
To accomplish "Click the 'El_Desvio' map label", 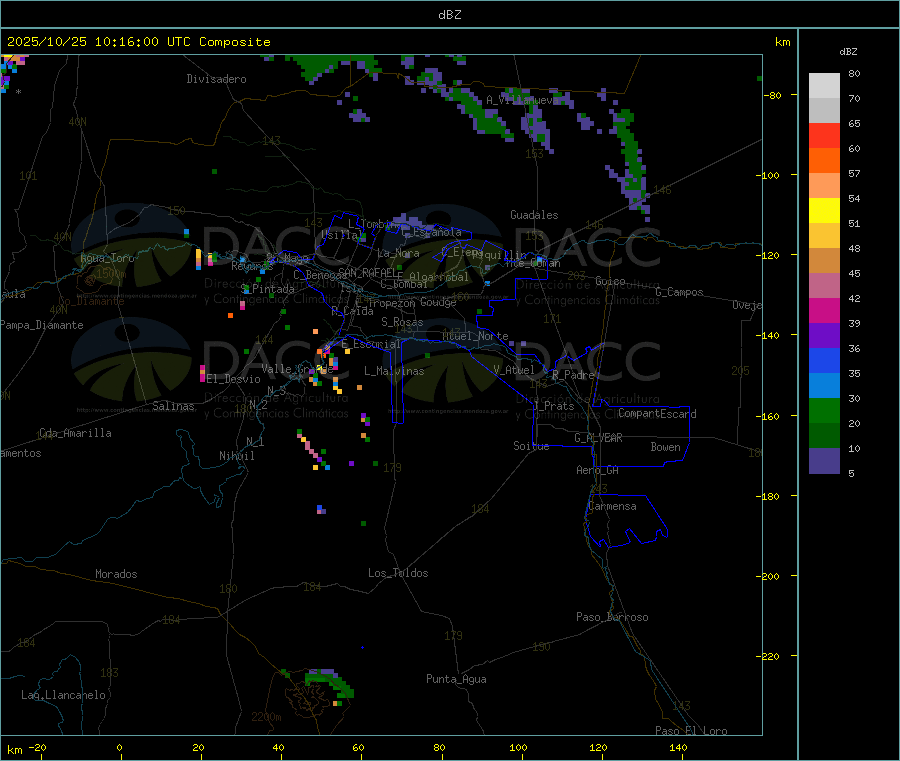I will point(234,379).
